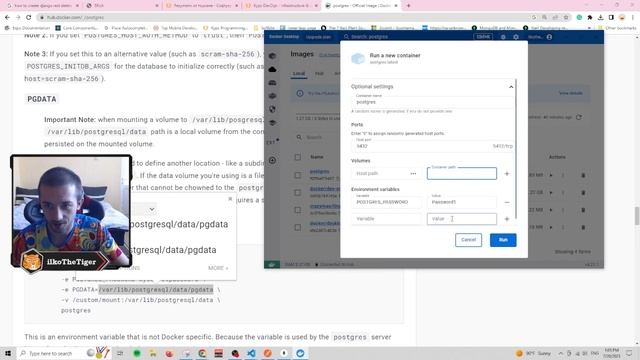640x360 pixels.
Task: Open Chrome downloads icon
Action: click(x=600, y=17)
